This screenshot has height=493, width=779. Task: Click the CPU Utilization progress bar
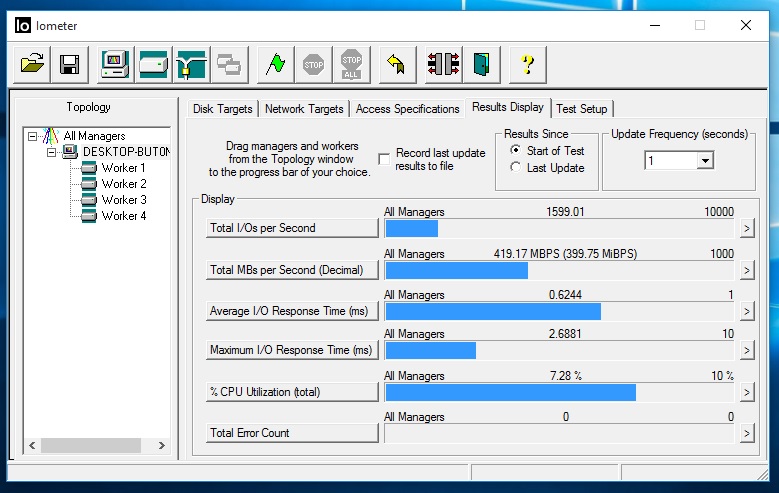coord(559,392)
